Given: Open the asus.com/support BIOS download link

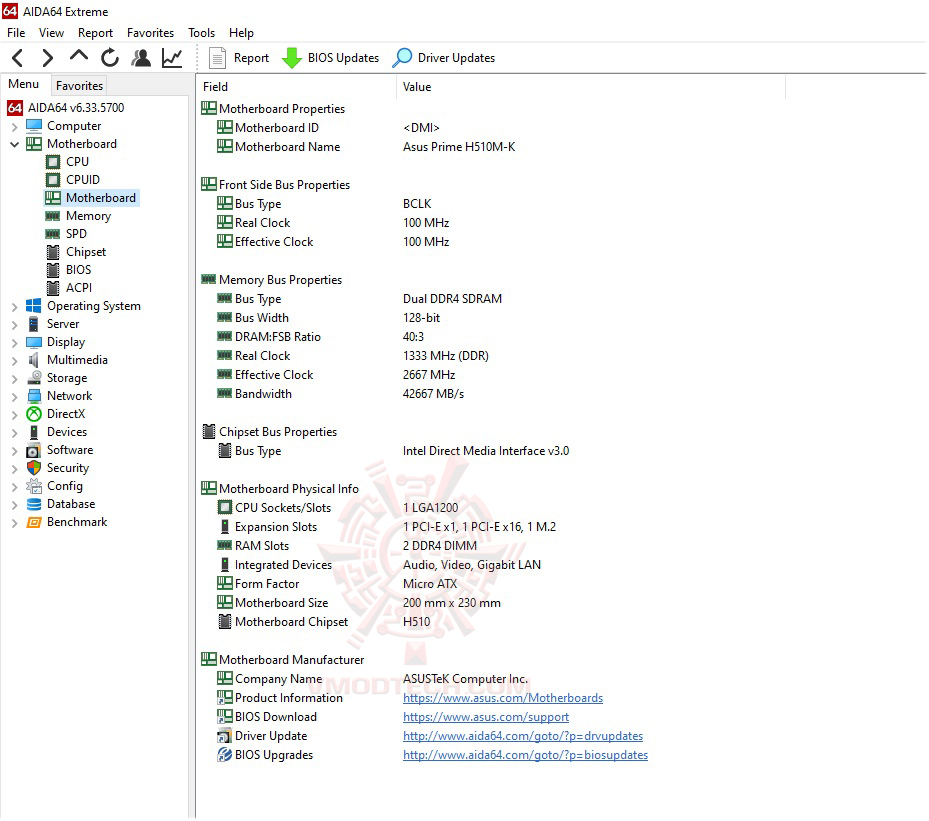Looking at the screenshot, I should (x=486, y=717).
